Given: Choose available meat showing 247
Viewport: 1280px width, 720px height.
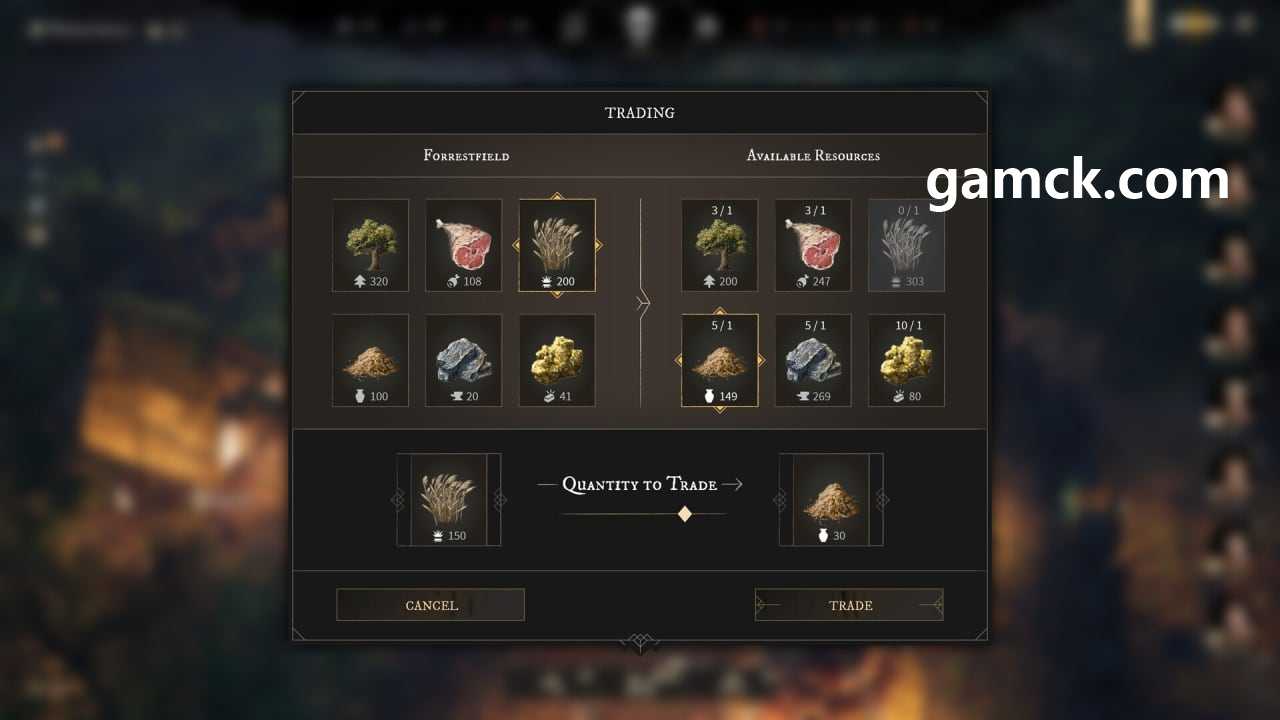Looking at the screenshot, I should point(813,245).
